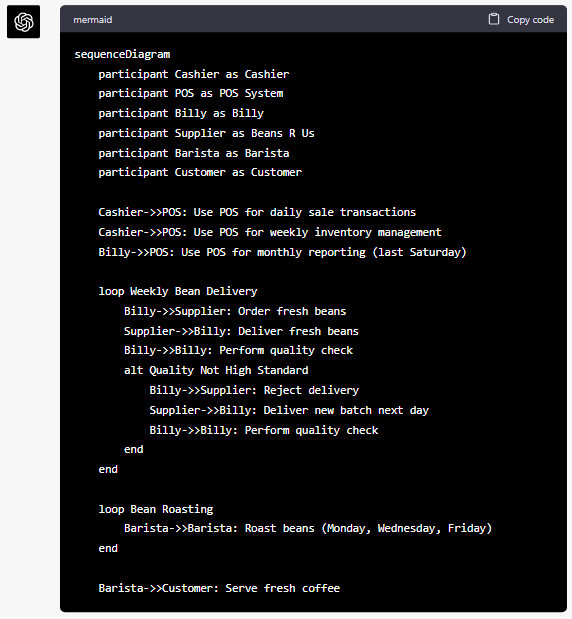This screenshot has width=572, height=619.
Task: Click the clipboard copy icon
Action: (493, 19)
